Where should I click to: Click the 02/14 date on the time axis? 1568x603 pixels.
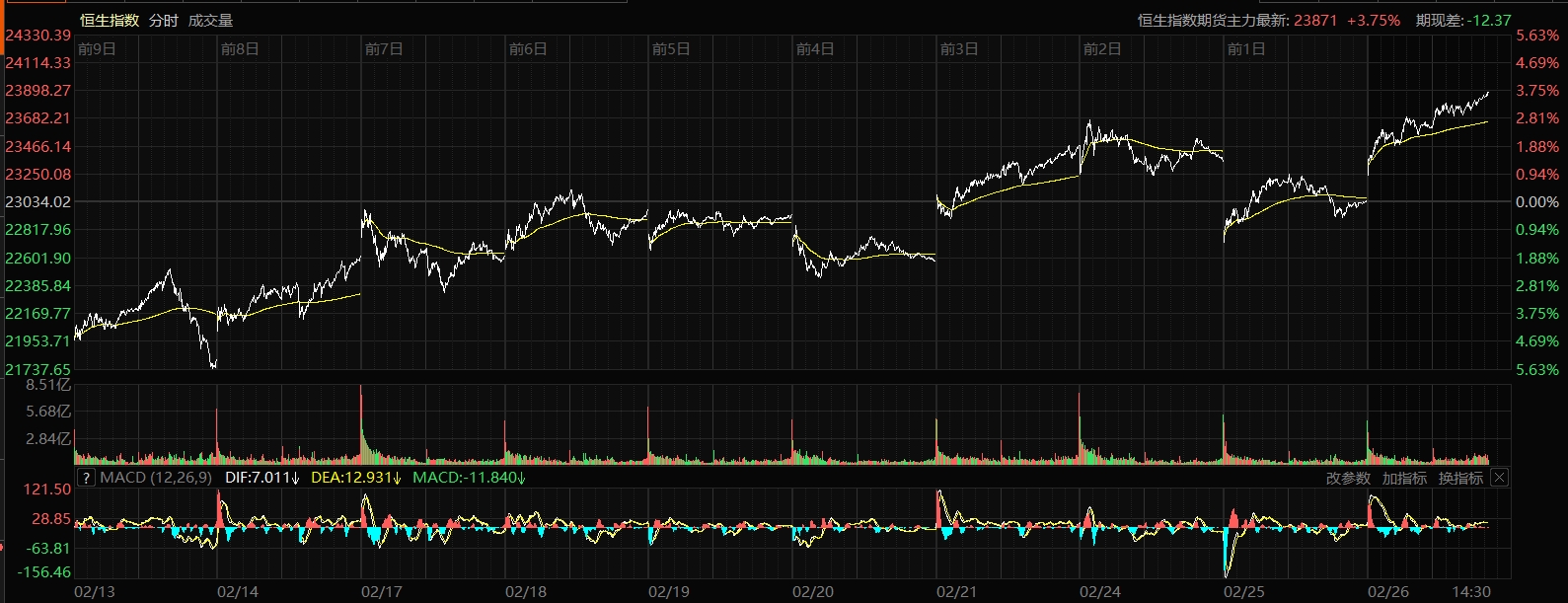tap(238, 591)
